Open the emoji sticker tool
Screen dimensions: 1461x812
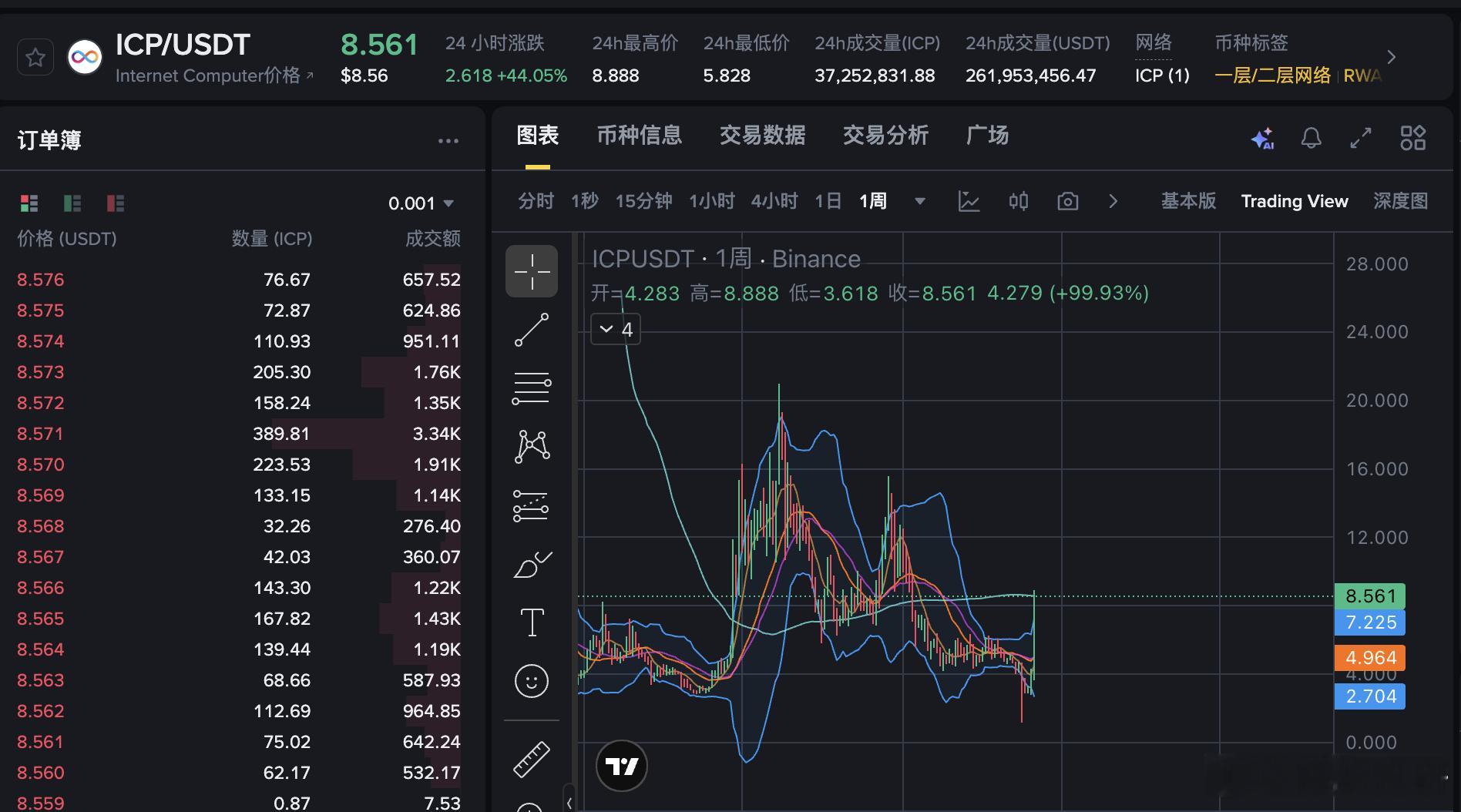tap(532, 681)
